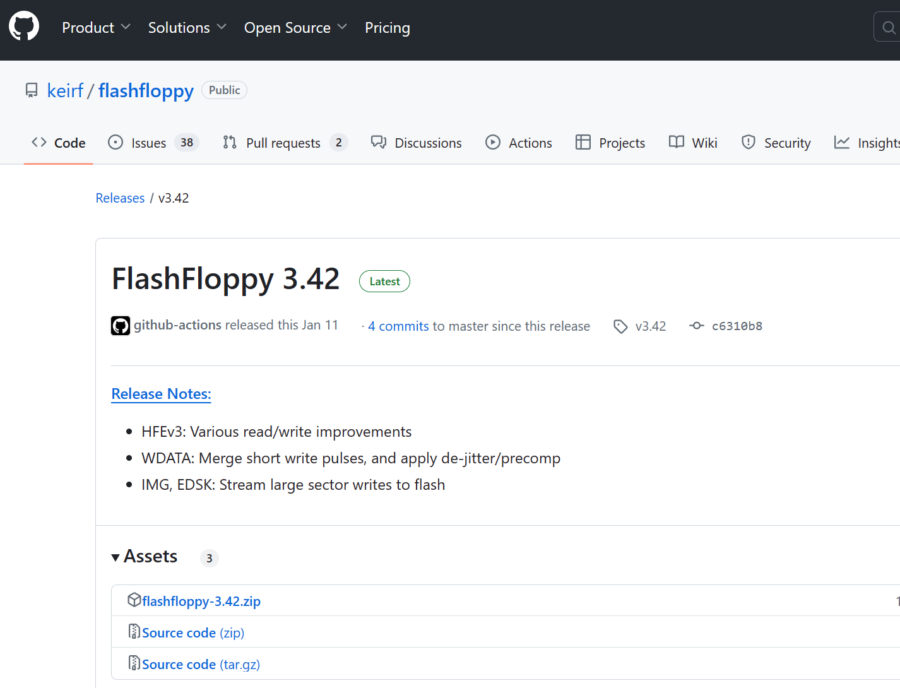900x688 pixels.
Task: Click the Latest release badge
Action: coord(385,281)
